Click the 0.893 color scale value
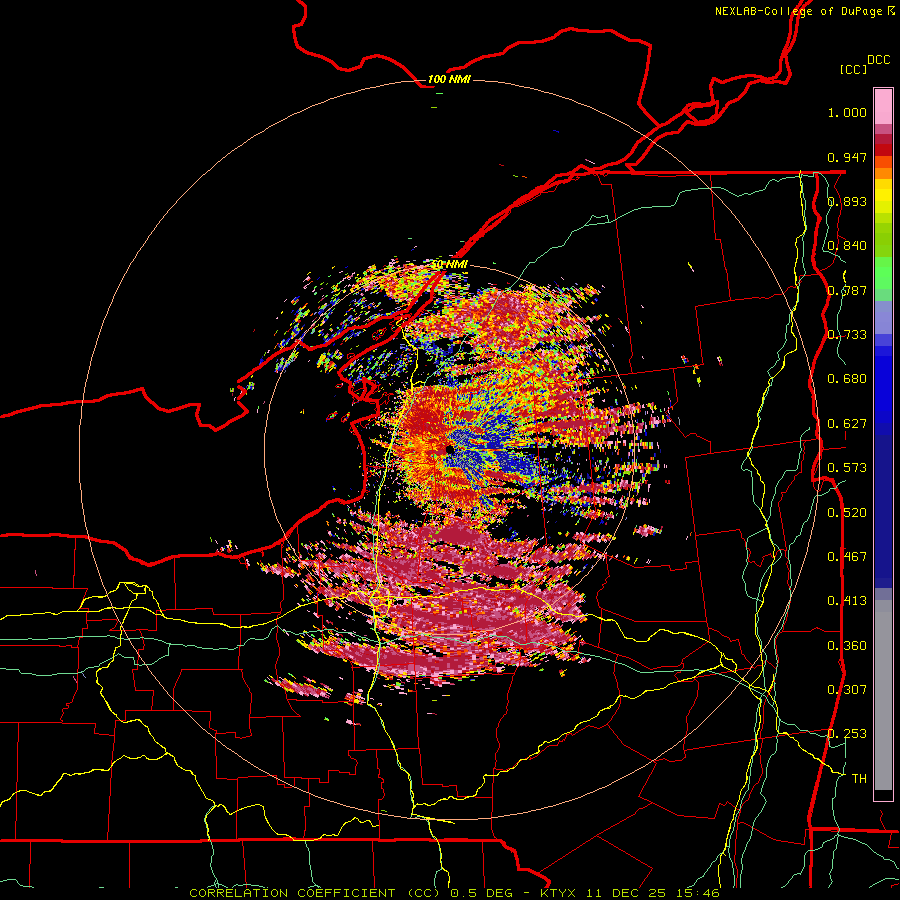 click(x=847, y=201)
